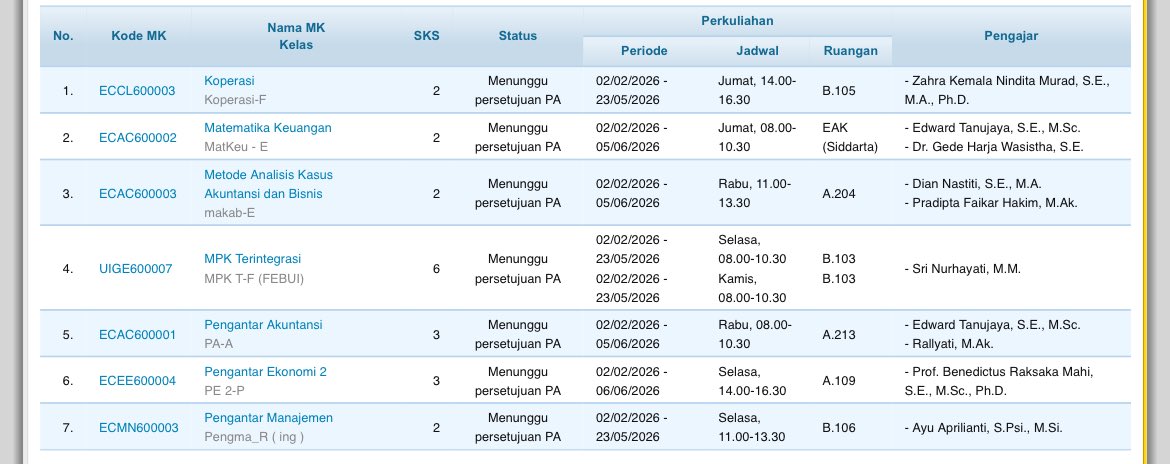This screenshot has height=464, width=1170.
Task: Click schedule Kamis, 08.00-10.30
Action: pos(752,288)
